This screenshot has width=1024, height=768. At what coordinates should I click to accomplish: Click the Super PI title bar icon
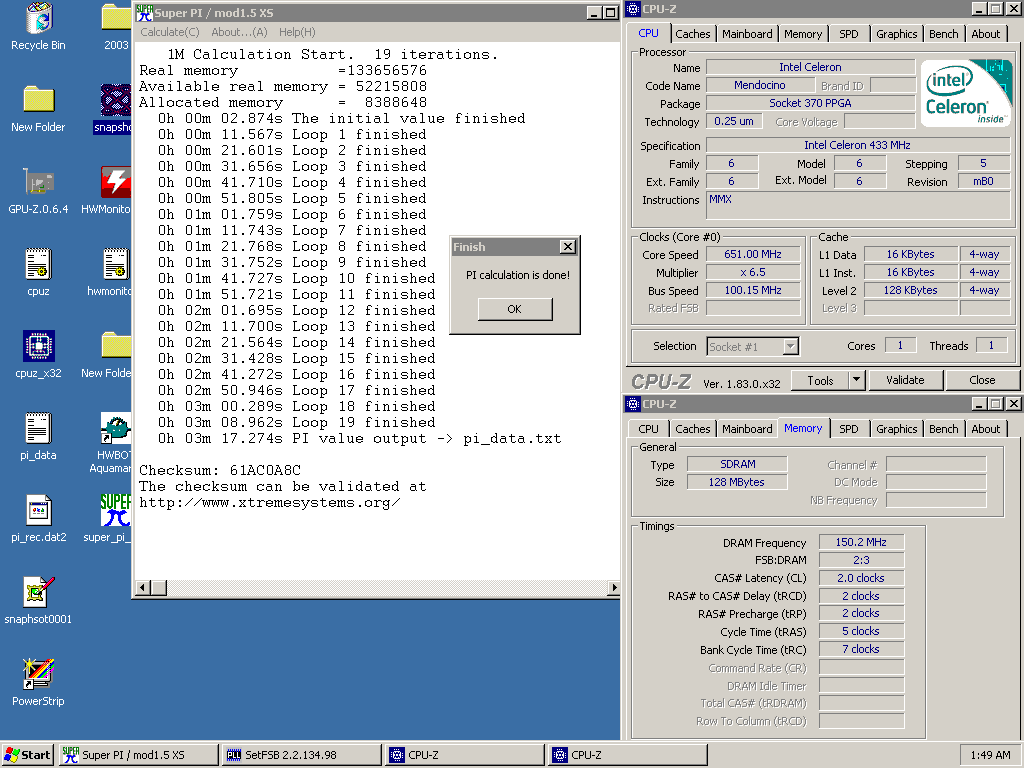(x=144, y=12)
